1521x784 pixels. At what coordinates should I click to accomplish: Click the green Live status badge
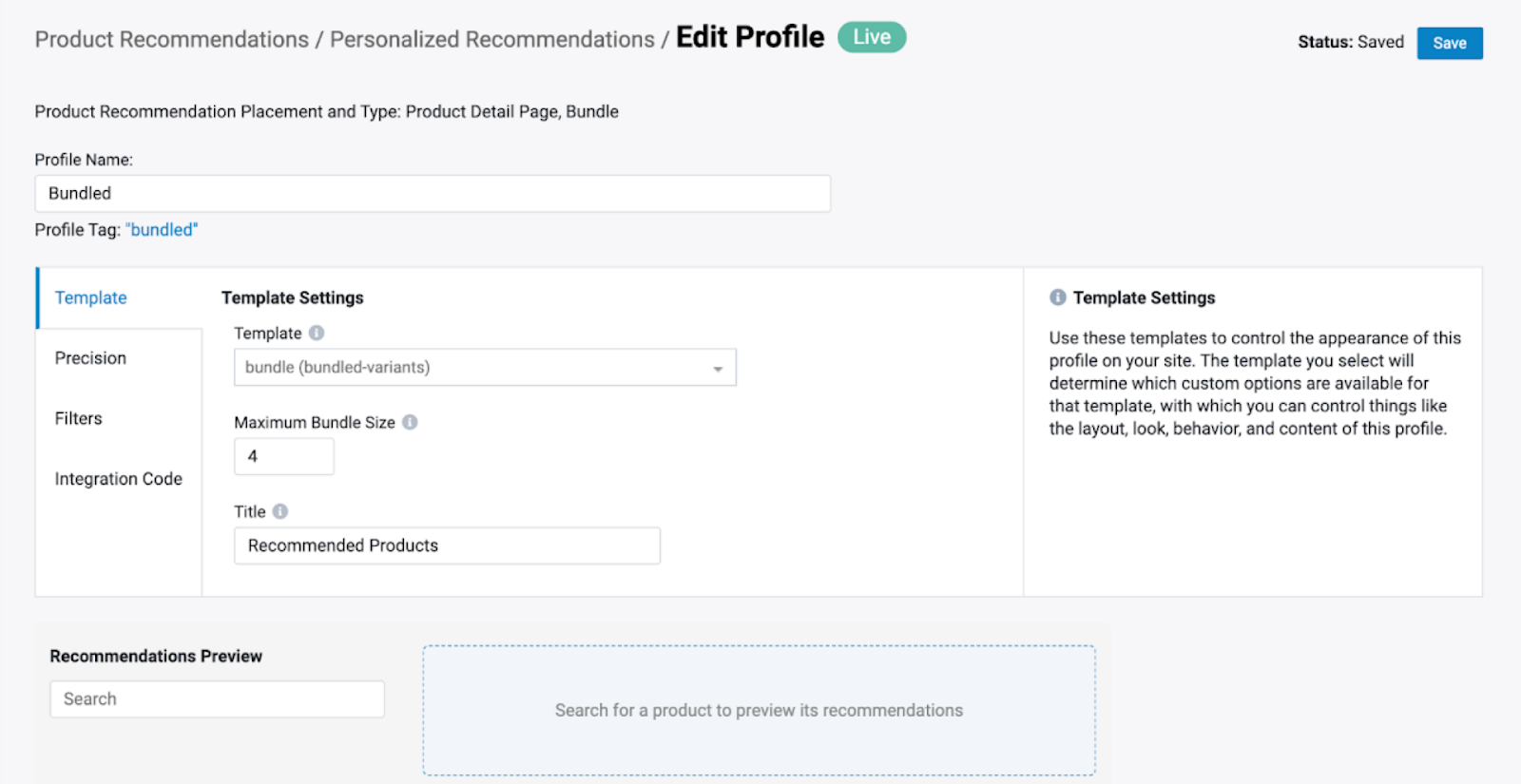(x=872, y=37)
